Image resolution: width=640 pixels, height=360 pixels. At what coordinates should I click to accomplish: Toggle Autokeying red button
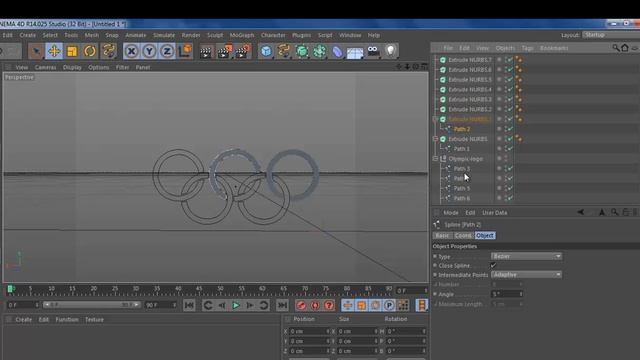coord(315,305)
